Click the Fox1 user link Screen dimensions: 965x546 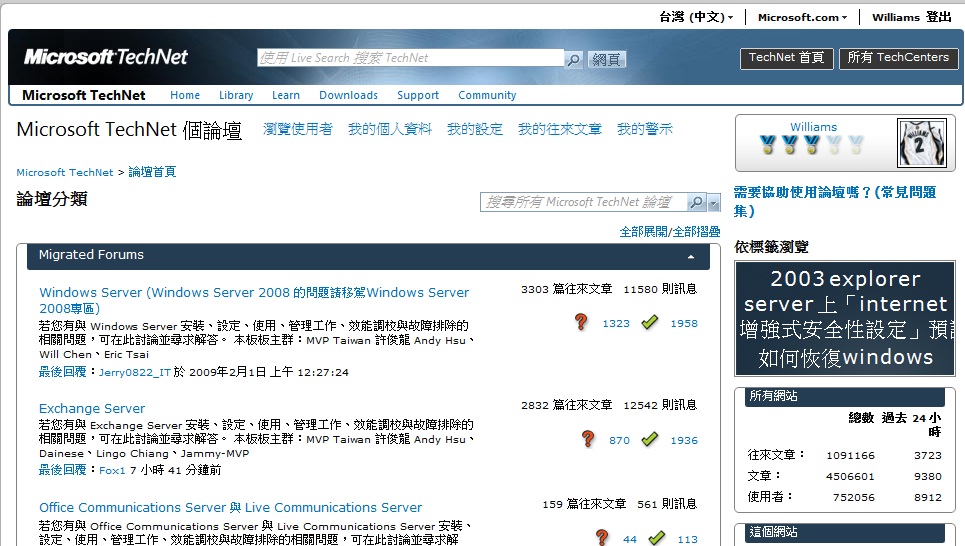coord(112,470)
